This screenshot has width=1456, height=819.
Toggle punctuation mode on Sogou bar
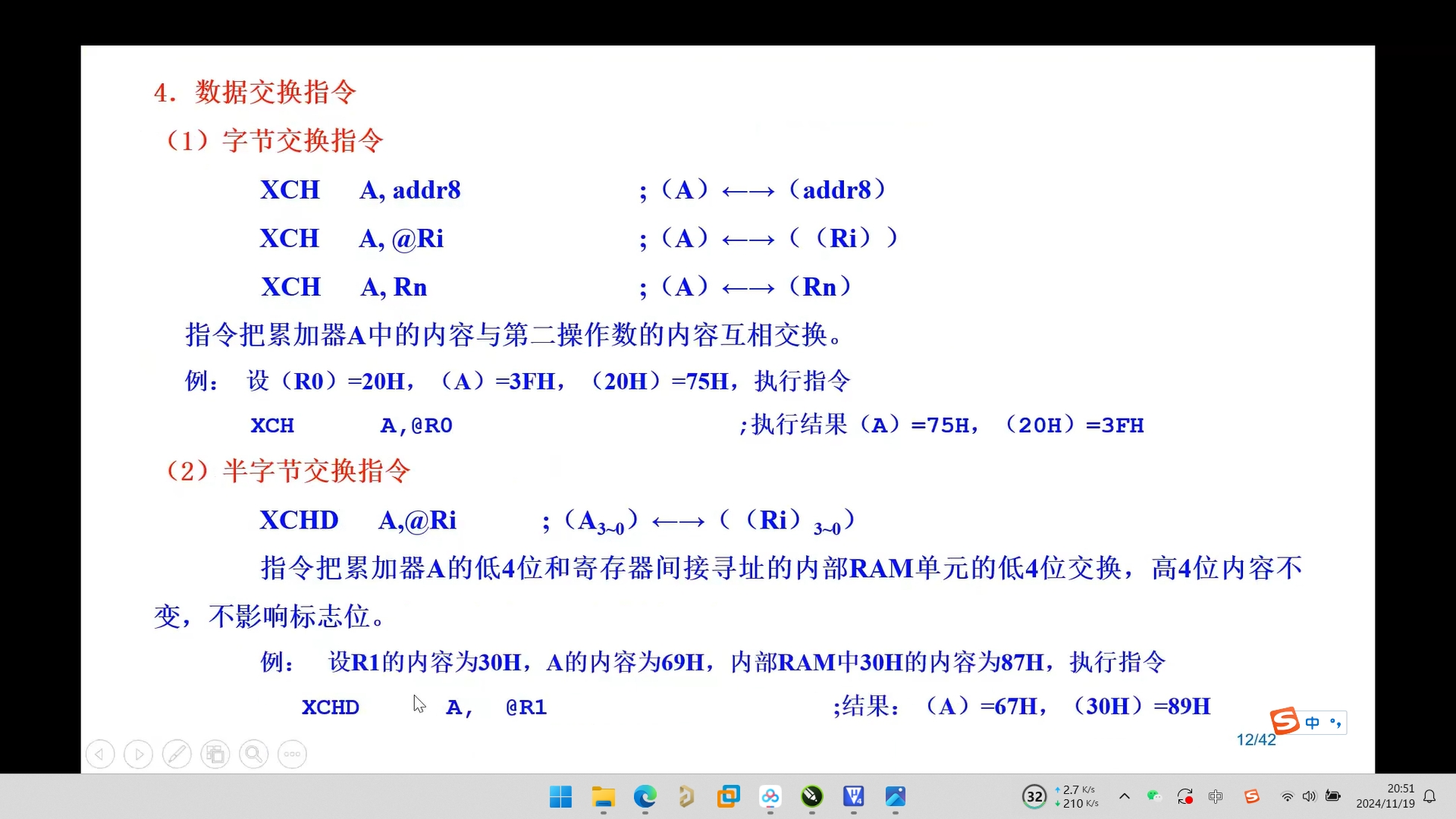[1335, 723]
